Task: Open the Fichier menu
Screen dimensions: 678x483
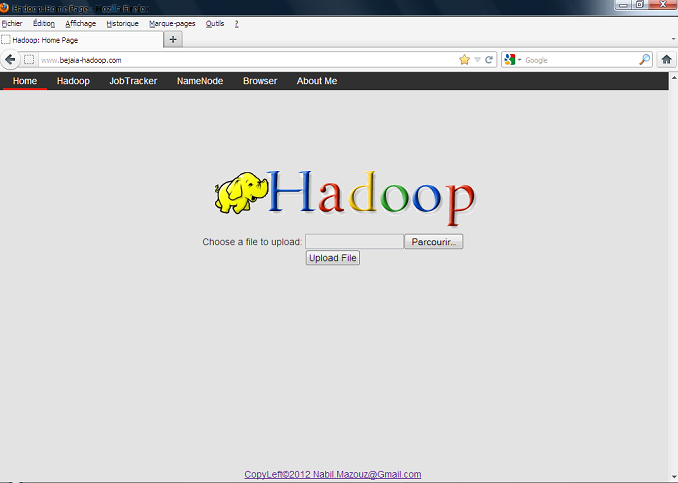Action: (12, 23)
